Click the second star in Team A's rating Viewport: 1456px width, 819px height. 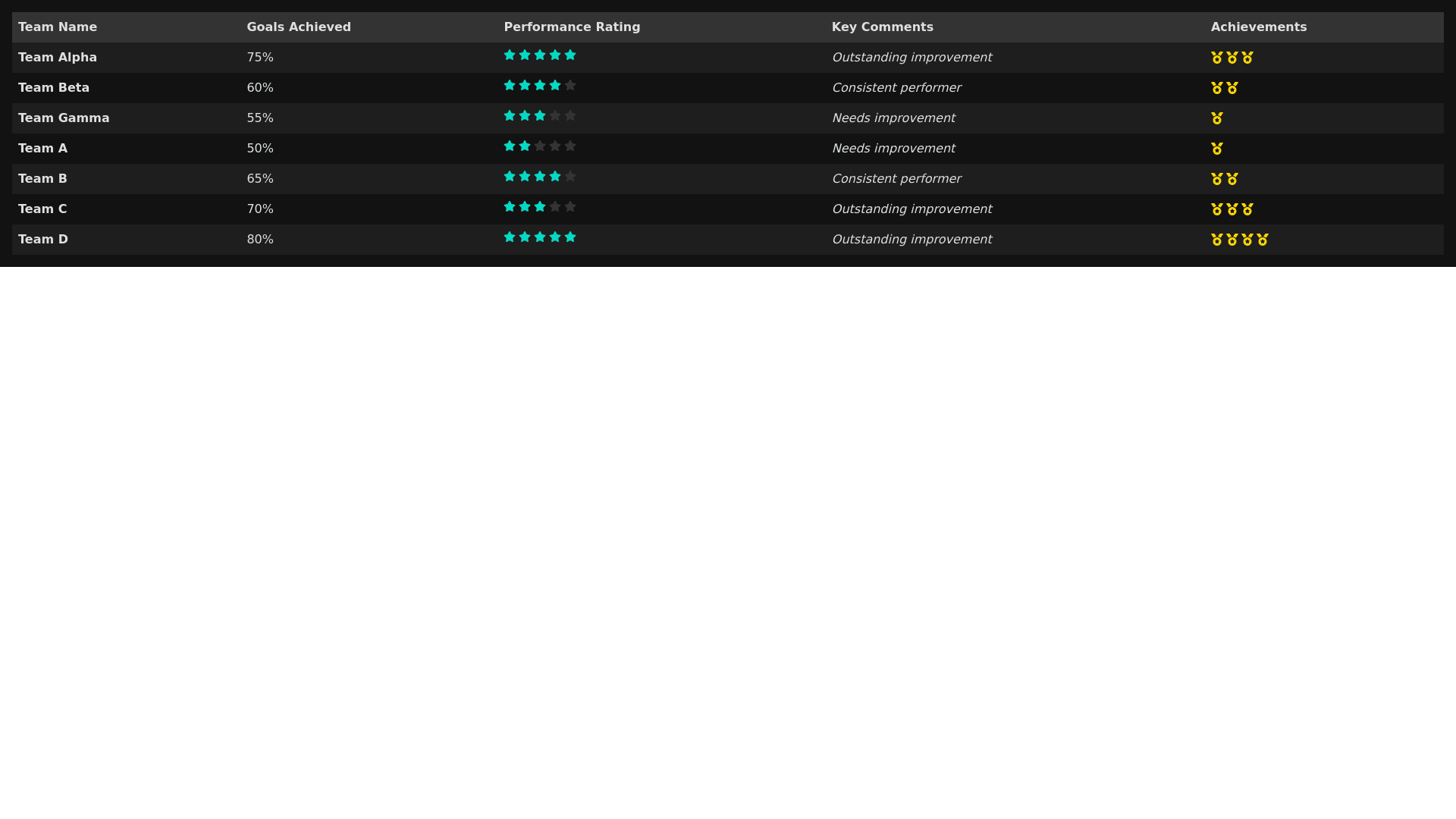[x=525, y=146]
